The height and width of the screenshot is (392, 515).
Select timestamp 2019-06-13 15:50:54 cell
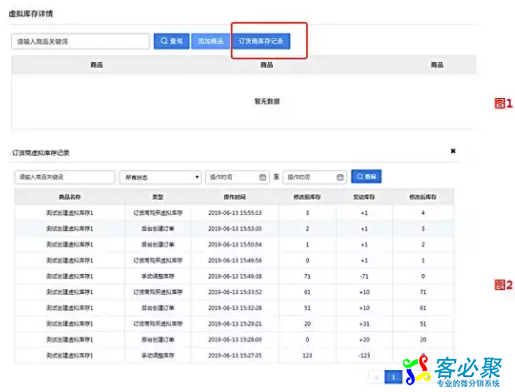point(235,244)
